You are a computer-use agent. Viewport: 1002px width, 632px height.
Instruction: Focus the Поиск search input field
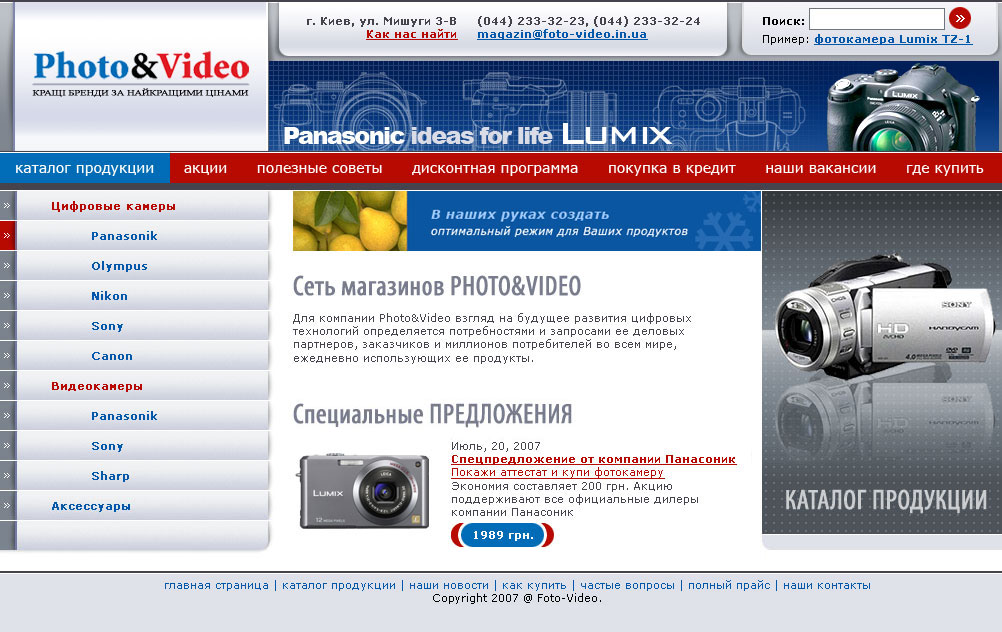[876, 19]
